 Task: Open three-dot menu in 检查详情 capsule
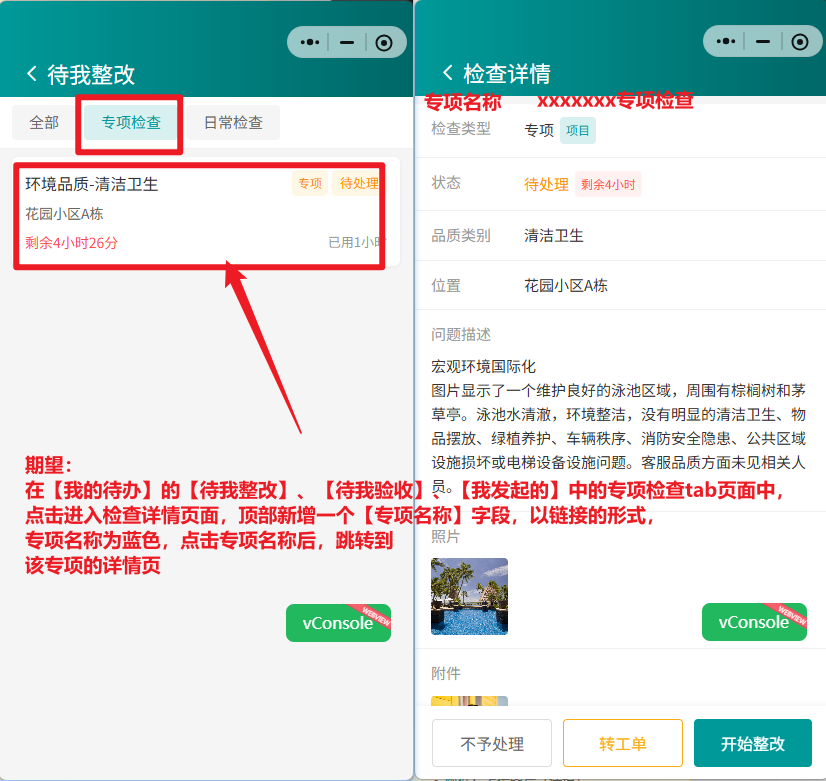coord(726,41)
